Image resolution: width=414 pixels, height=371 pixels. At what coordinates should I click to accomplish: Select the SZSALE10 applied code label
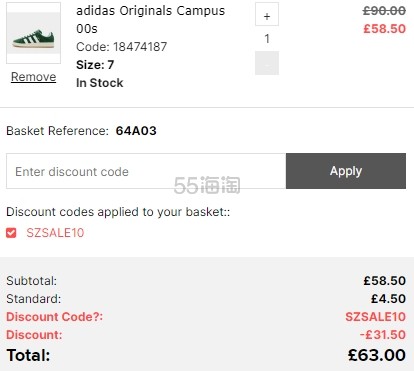[x=55, y=233]
